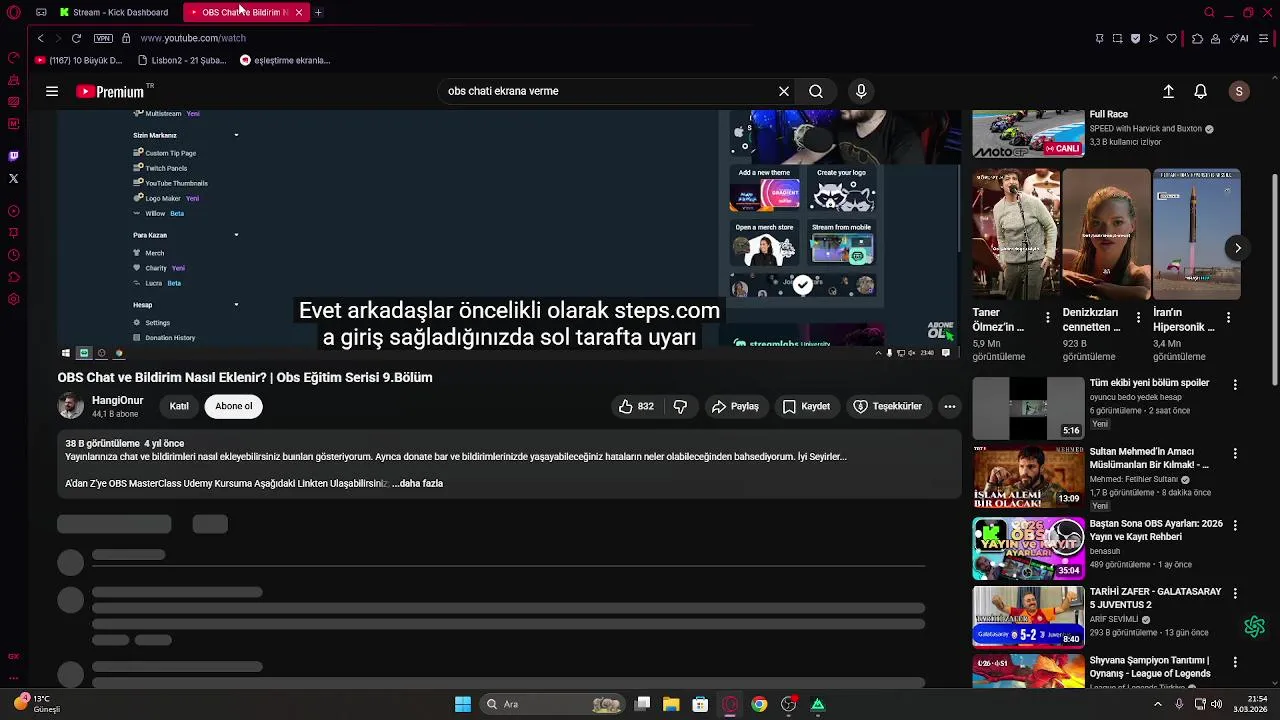Viewport: 1280px width, 720px height.
Task: Open bookmark (1167) 10 Büyük D...
Action: click(79, 60)
